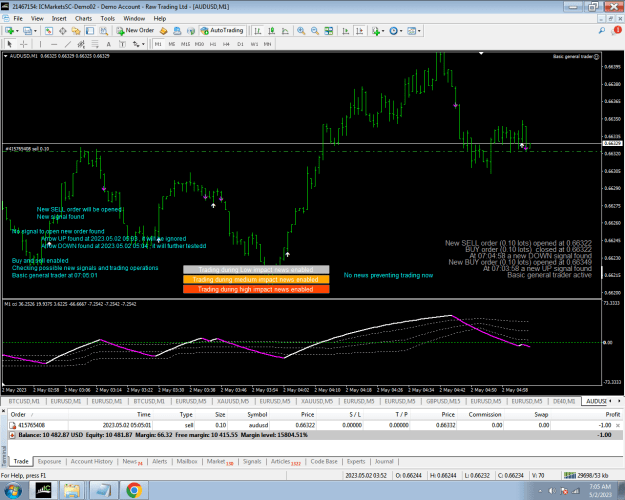This screenshot has height=500, width=625.
Task: Open the GBPUSD,M15 chart tab
Action: pos(443,401)
